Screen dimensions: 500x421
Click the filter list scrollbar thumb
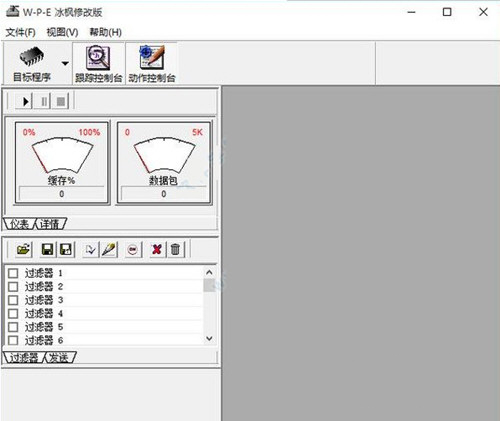(209, 285)
